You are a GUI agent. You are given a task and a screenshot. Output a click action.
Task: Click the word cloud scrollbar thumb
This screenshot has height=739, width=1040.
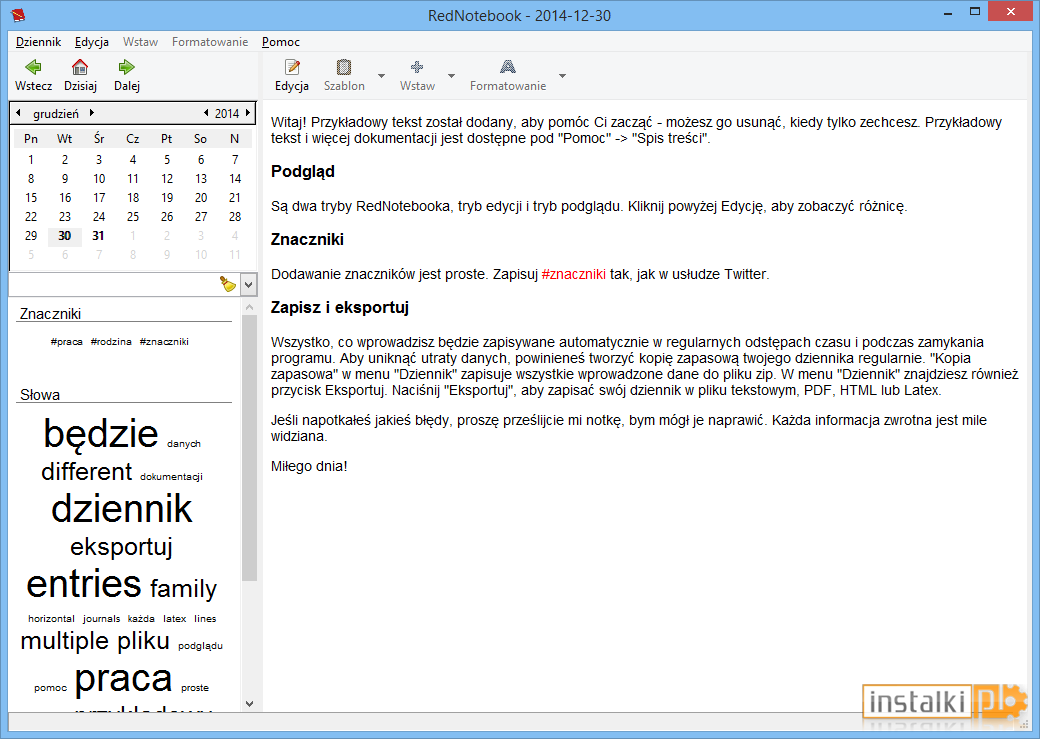click(249, 448)
